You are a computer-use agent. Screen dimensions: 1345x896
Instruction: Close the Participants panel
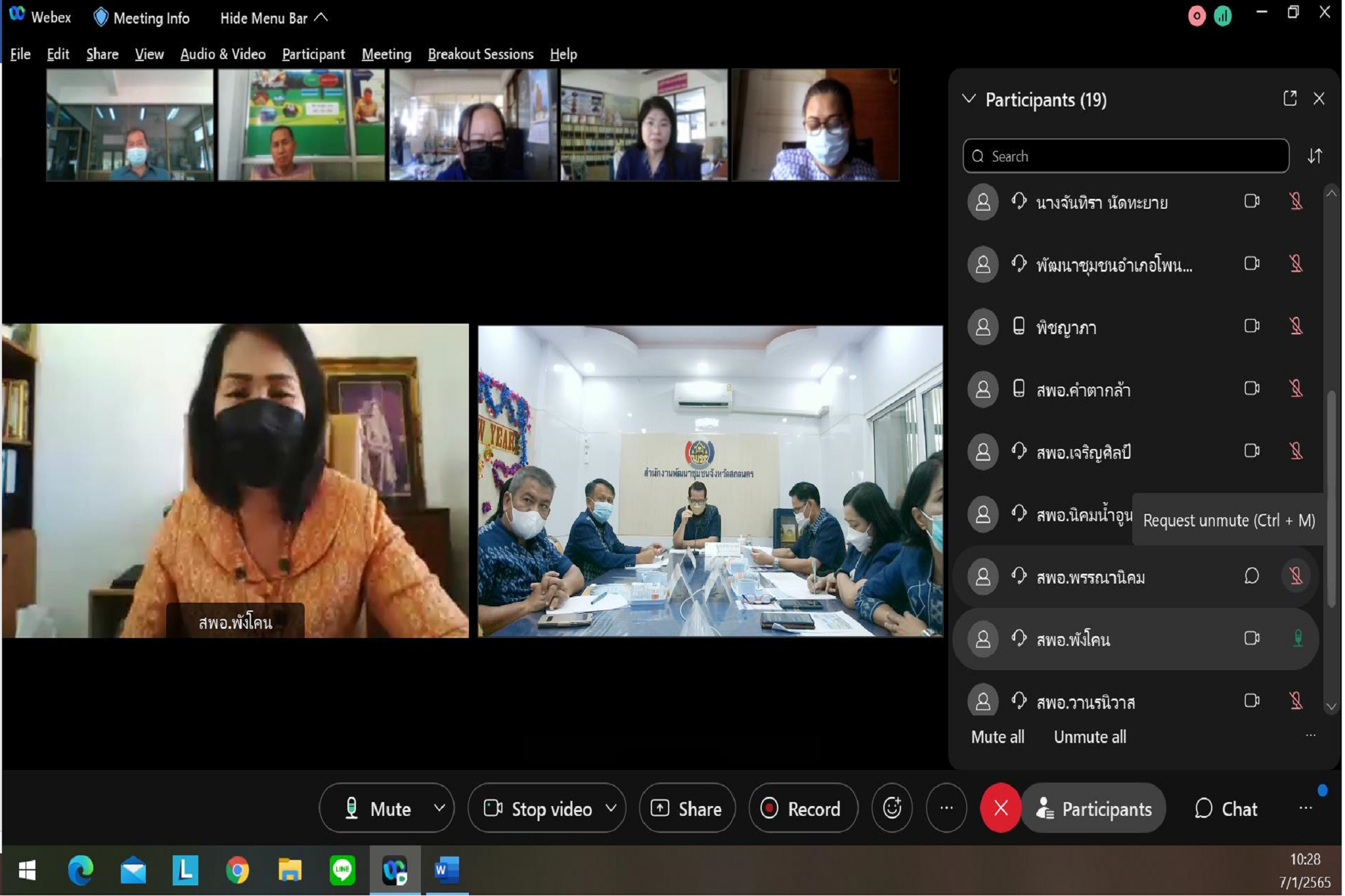(x=1319, y=99)
